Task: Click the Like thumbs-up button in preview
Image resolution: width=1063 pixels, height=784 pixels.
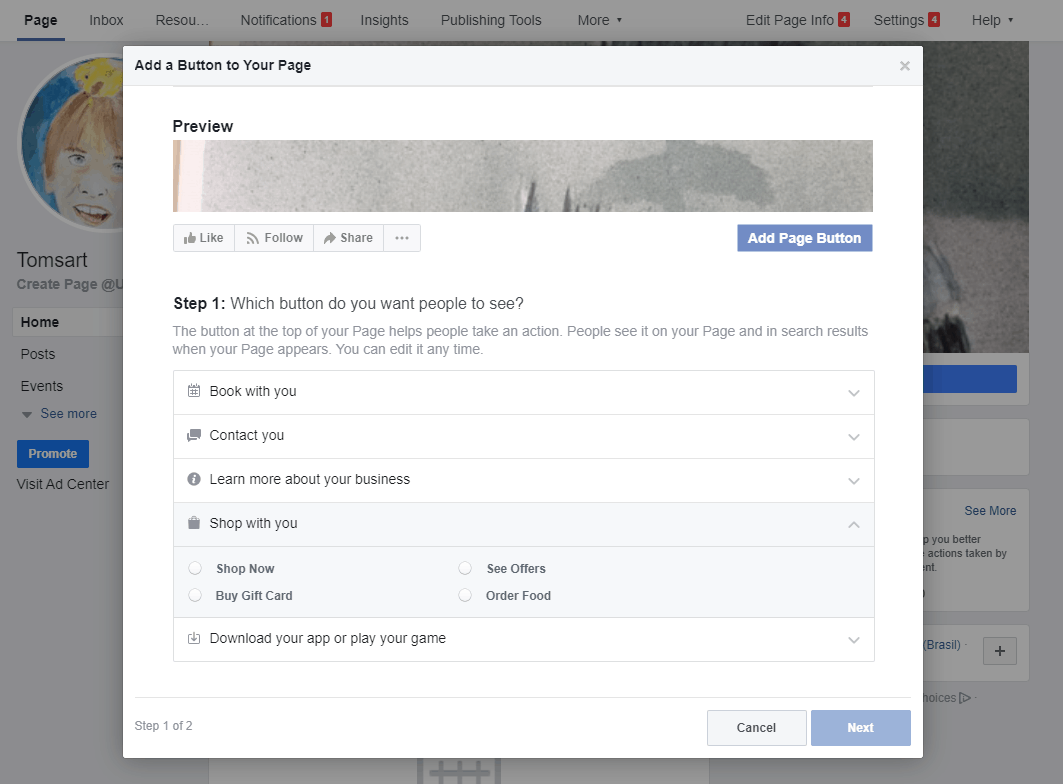Action: 203,238
